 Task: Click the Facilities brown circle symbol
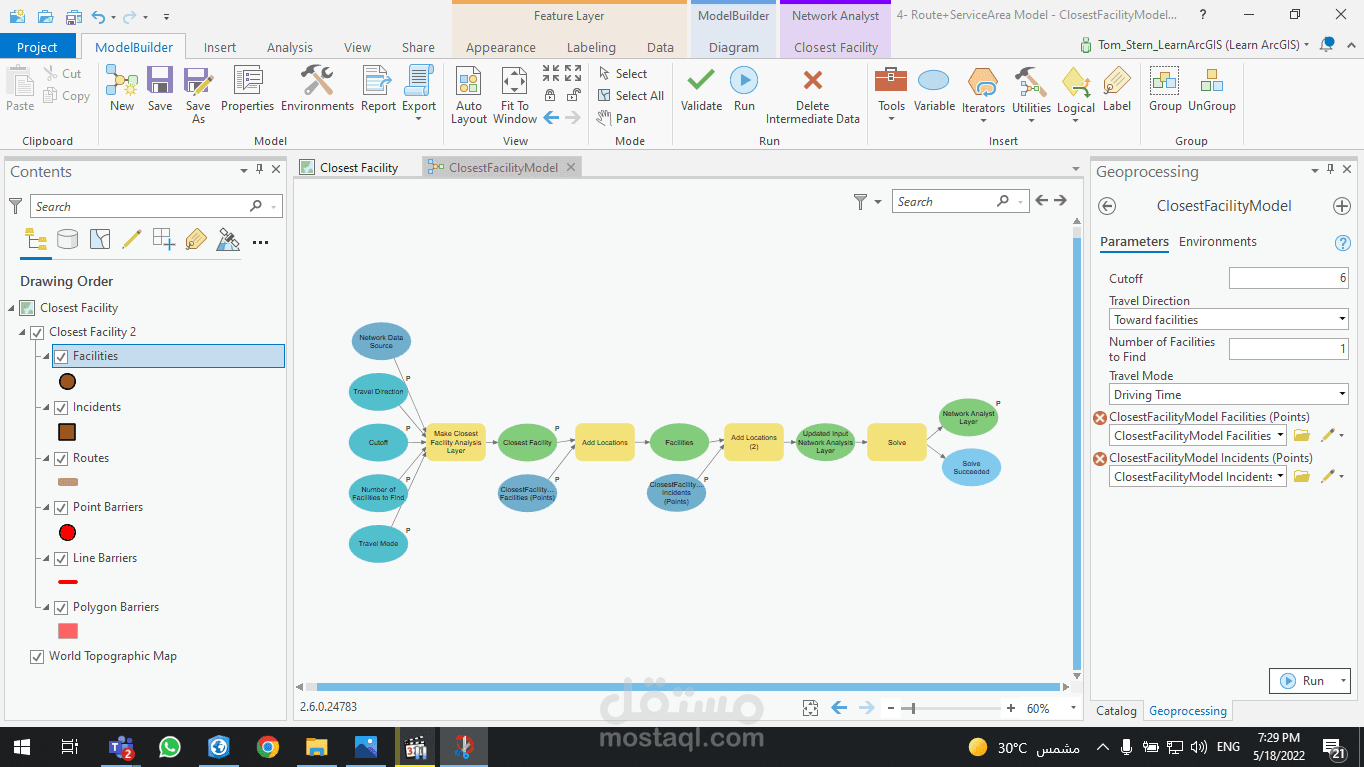click(68, 381)
